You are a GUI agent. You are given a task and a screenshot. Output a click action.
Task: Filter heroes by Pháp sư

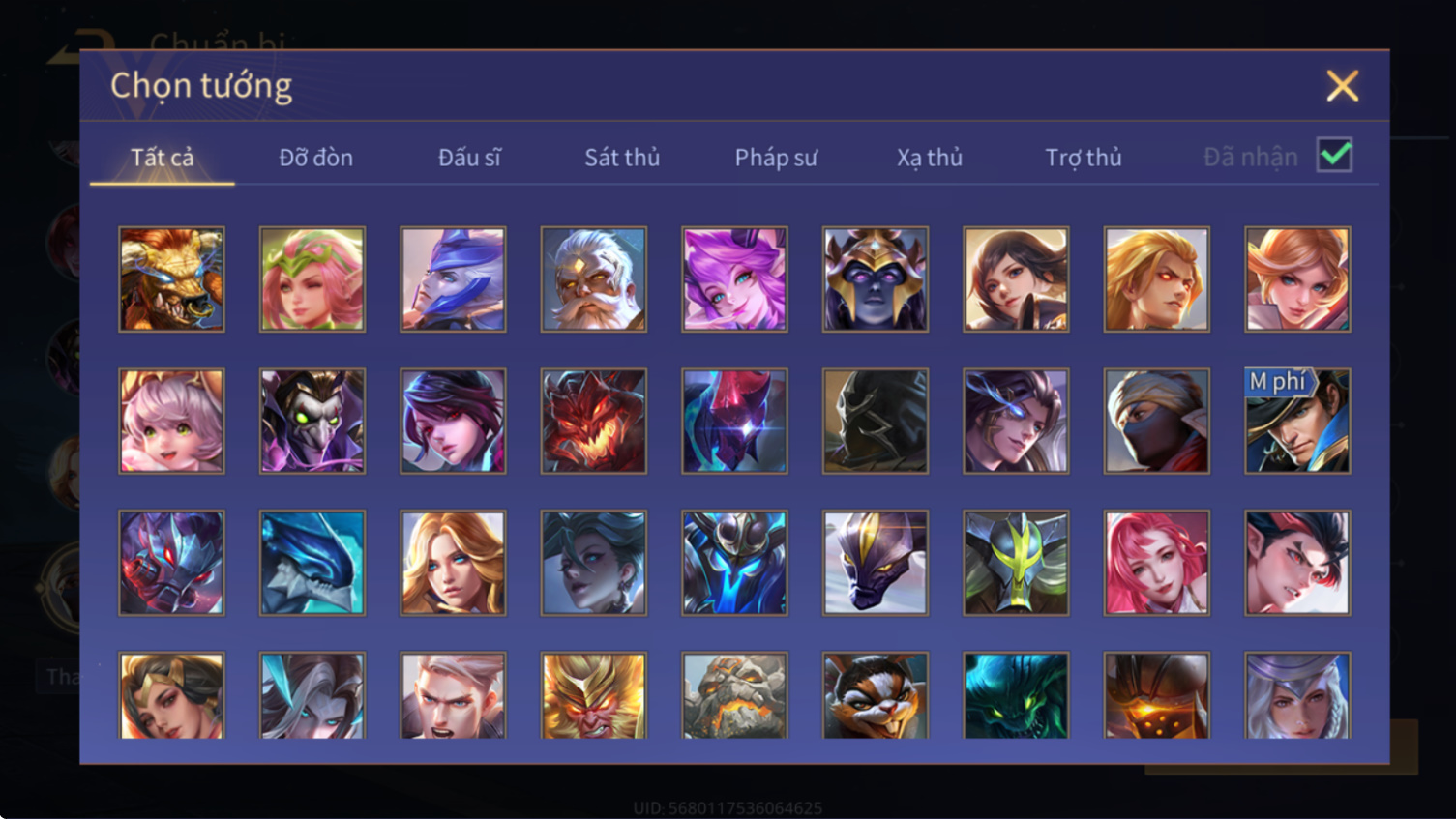coord(776,157)
